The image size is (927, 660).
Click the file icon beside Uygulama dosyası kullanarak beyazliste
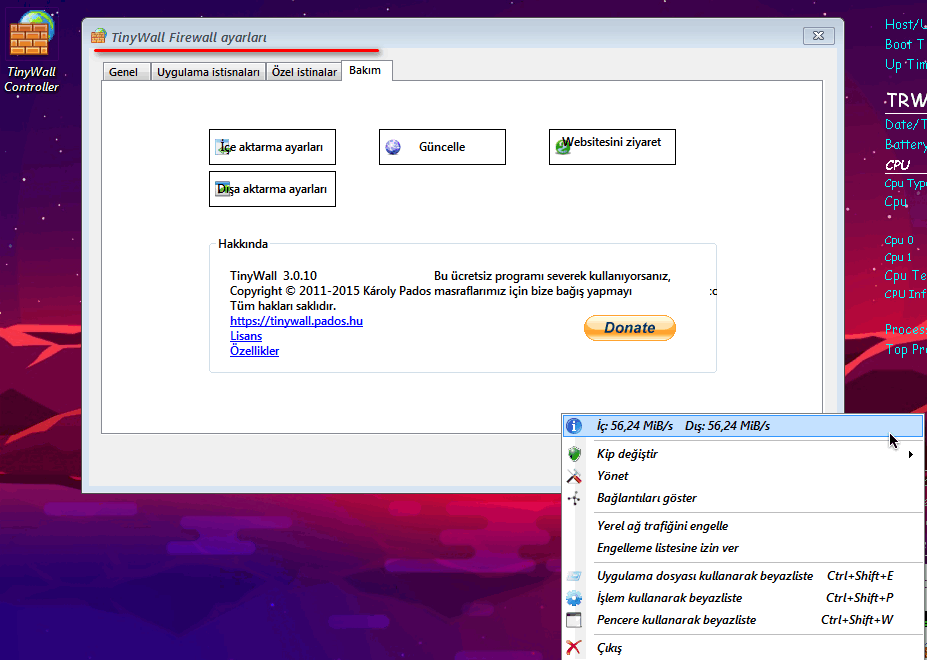574,576
